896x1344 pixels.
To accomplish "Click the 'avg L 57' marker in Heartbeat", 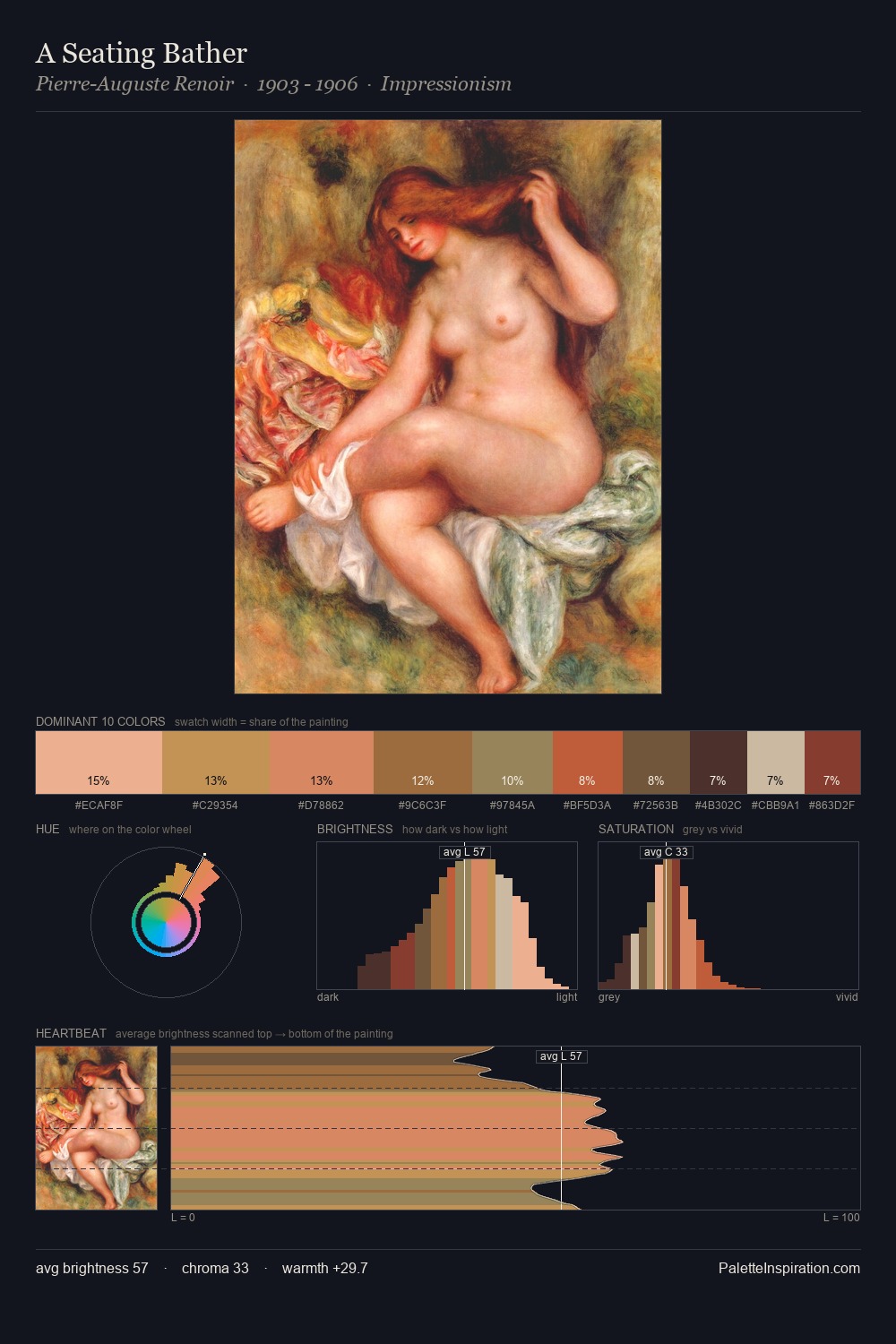I will [561, 1056].
